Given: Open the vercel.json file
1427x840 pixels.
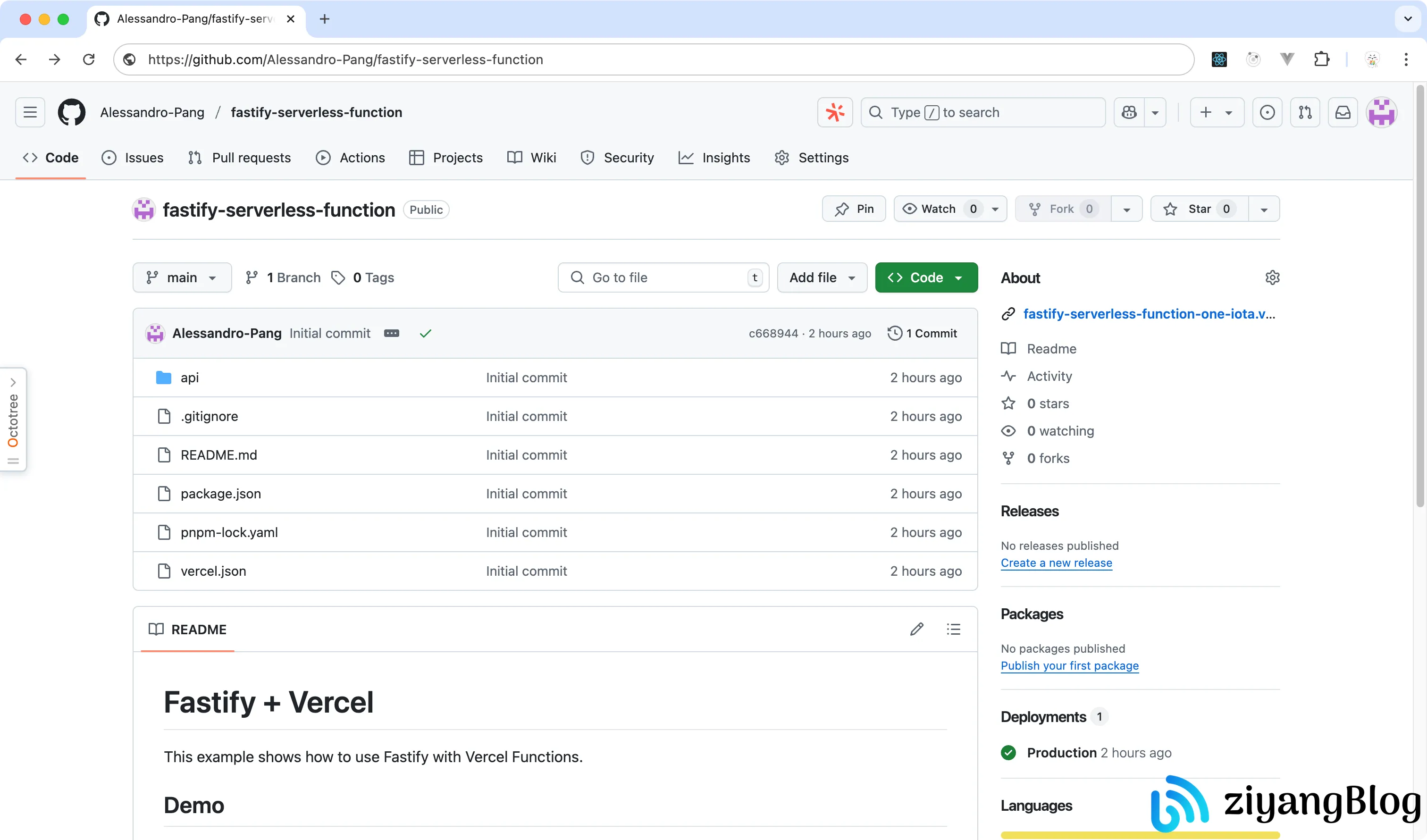Looking at the screenshot, I should point(213,571).
